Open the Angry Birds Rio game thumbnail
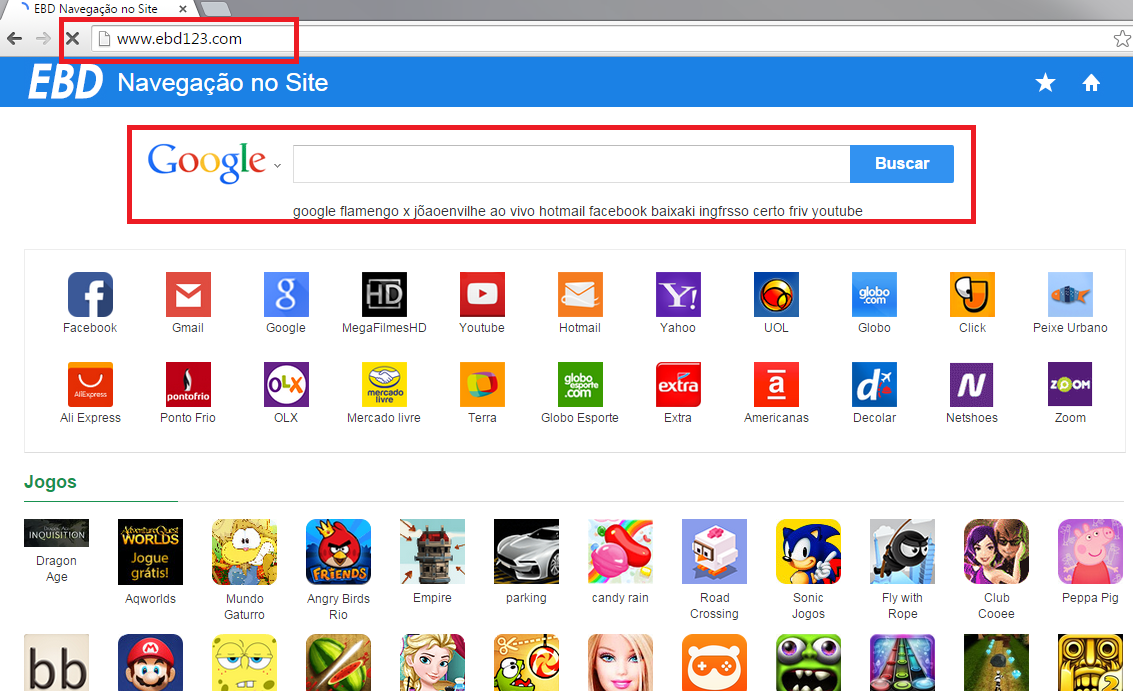The width and height of the screenshot is (1133, 691). (338, 551)
